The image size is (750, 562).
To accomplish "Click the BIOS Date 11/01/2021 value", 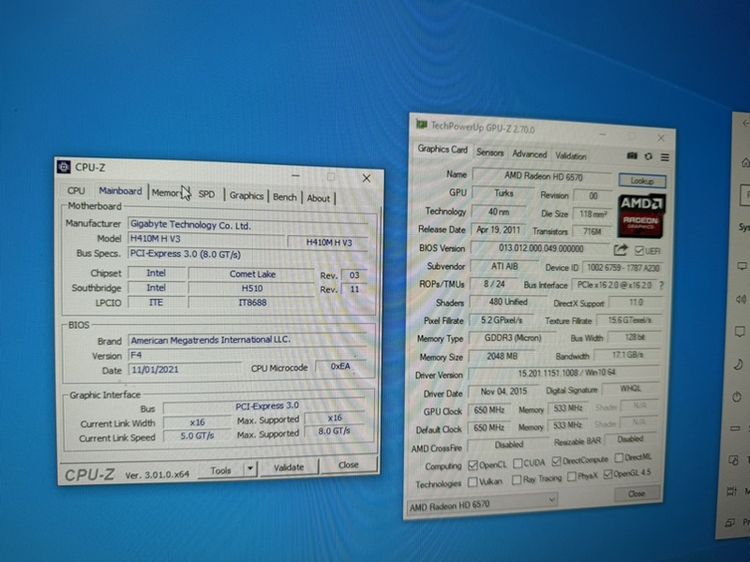I will click(x=185, y=369).
